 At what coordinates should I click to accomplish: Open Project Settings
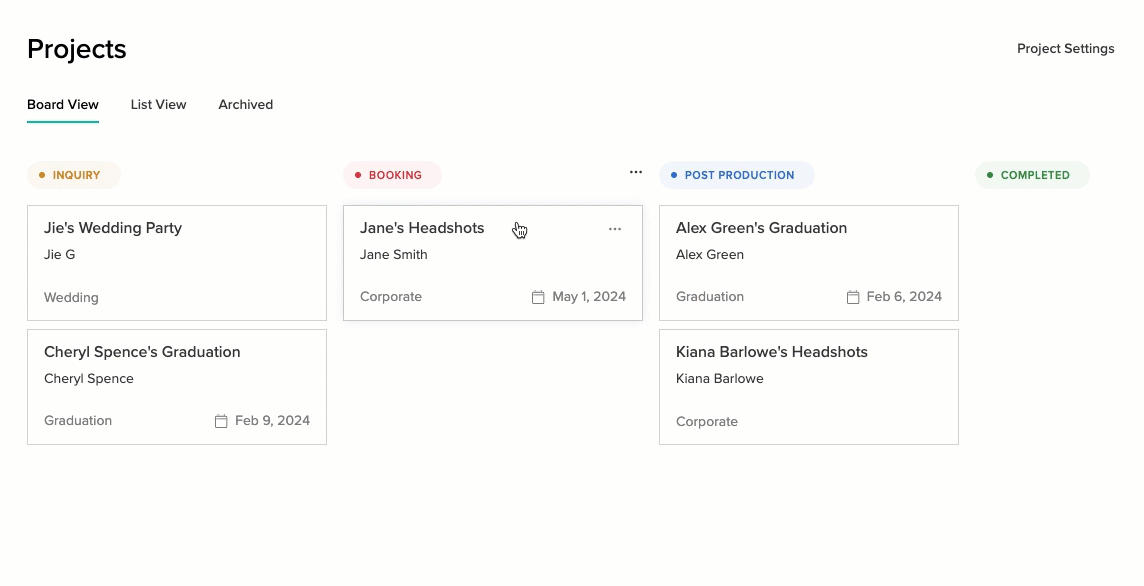pos(1065,48)
